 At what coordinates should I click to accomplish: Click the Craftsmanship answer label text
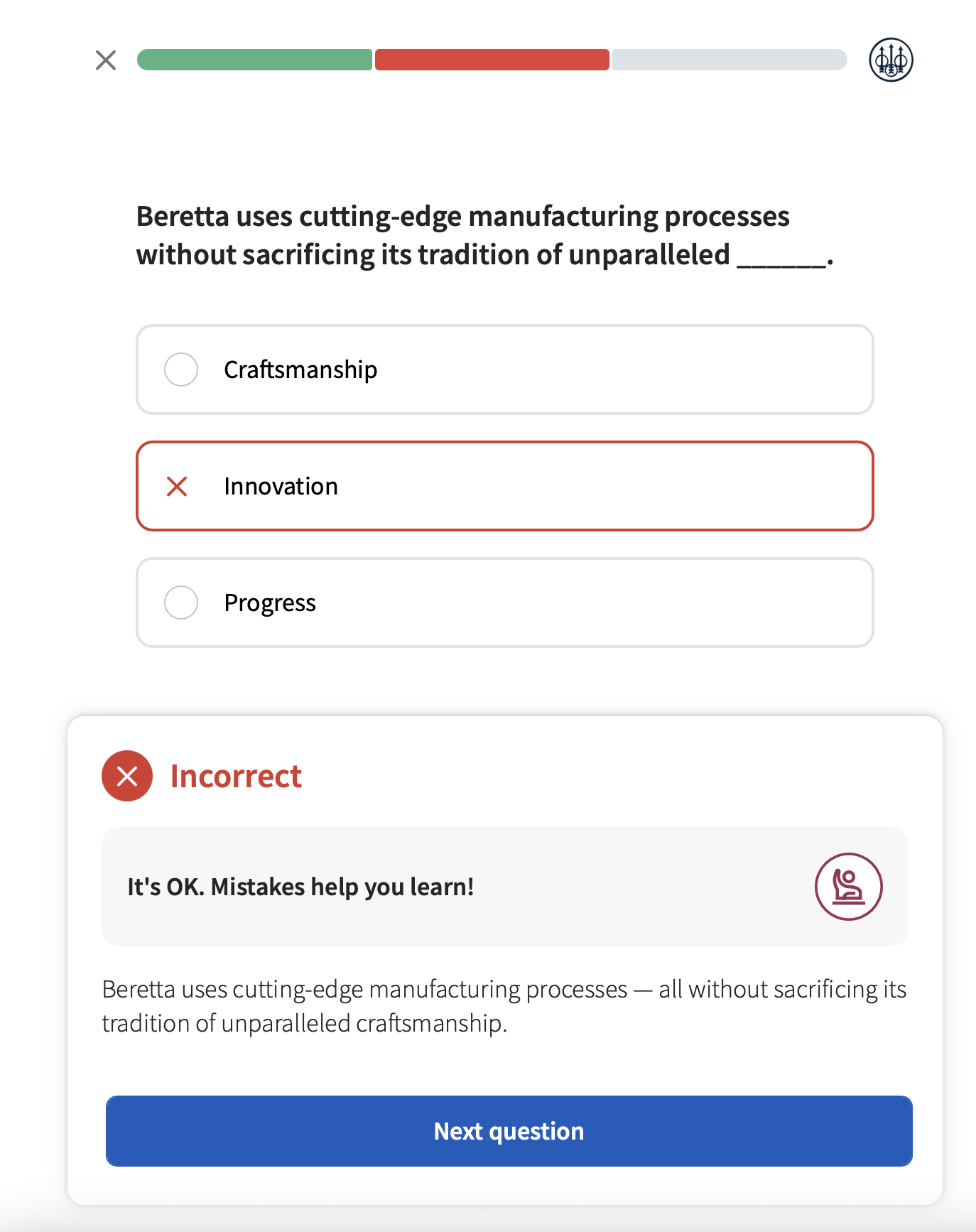click(x=300, y=370)
